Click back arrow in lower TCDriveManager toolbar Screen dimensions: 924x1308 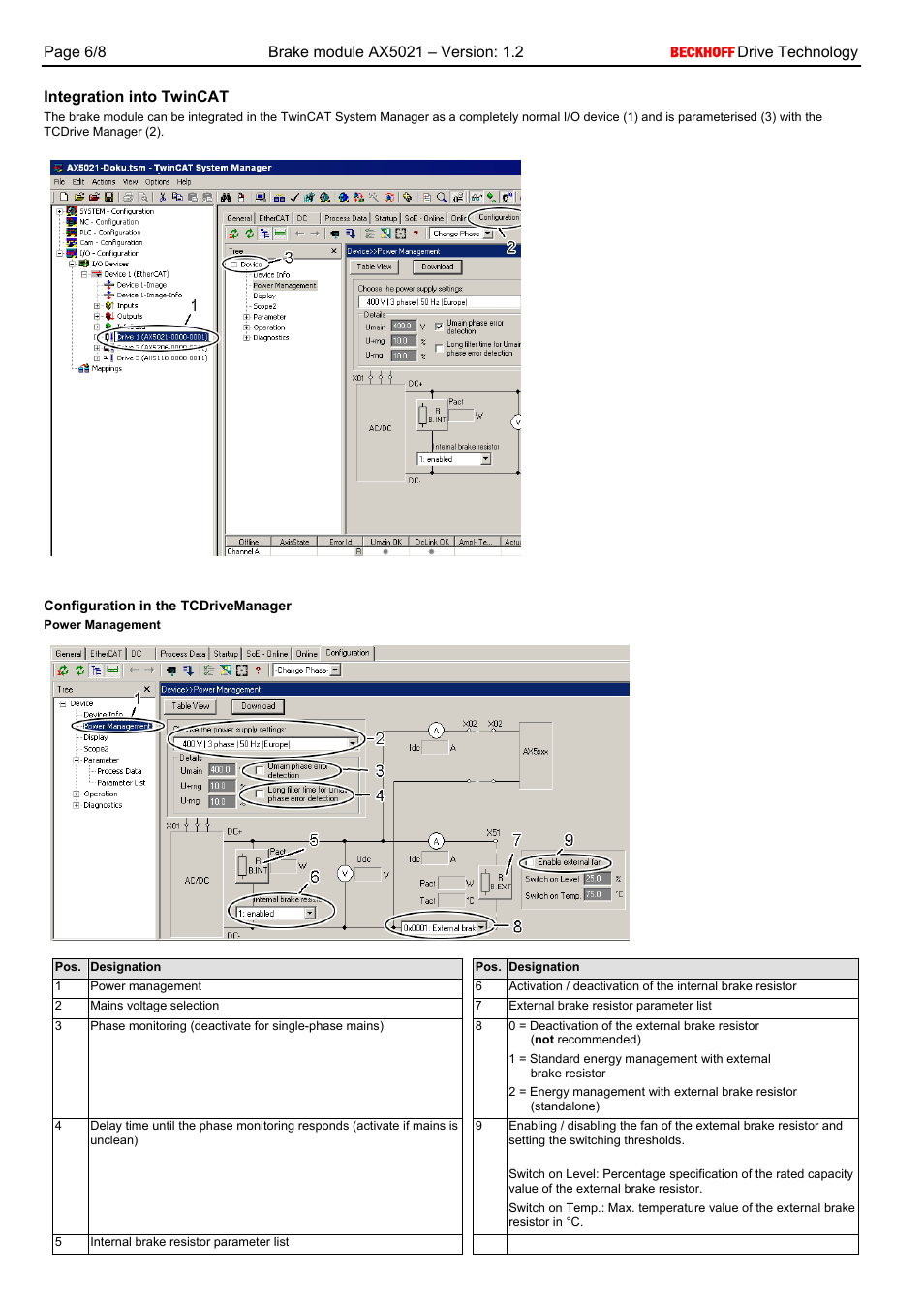tap(134, 670)
